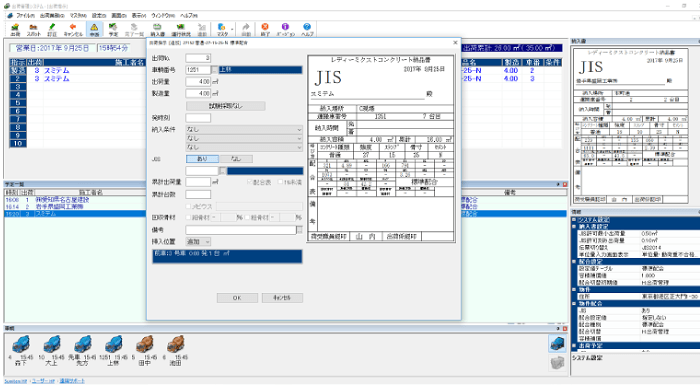
Task: Collapse the システム設定 section
Action: 575,220
